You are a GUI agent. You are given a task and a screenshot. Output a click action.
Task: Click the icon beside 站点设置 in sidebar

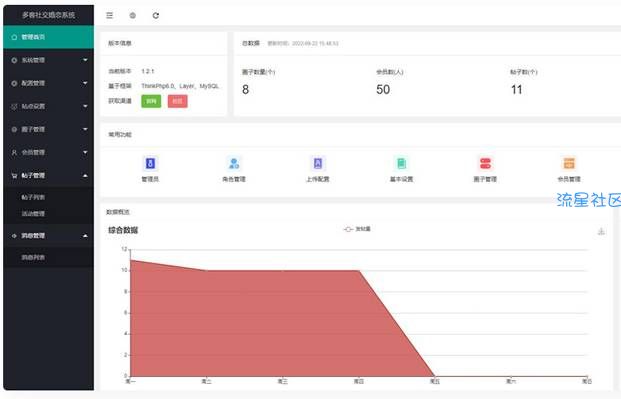point(14,106)
